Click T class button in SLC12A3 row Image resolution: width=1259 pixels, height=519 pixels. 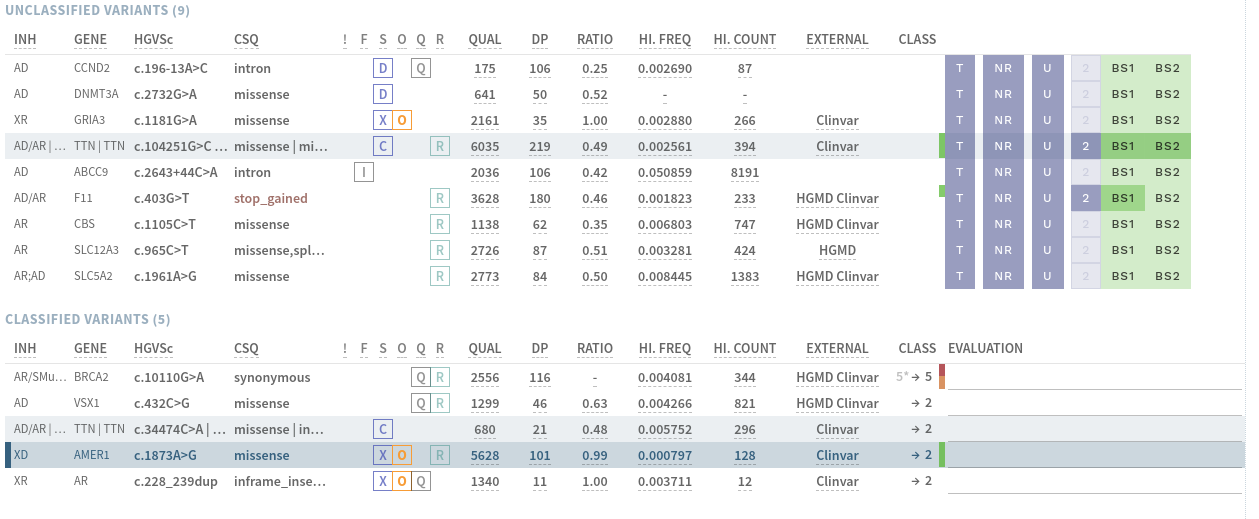(x=960, y=250)
